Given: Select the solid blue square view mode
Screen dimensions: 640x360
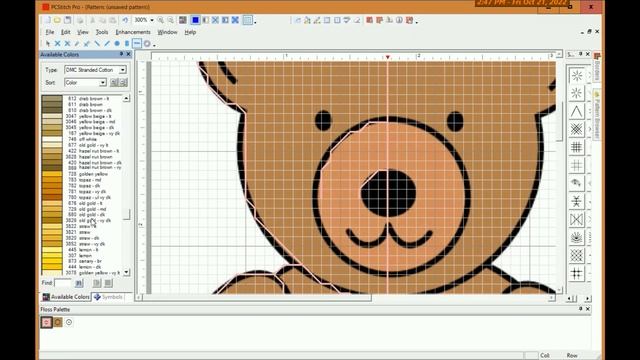Looking at the screenshot, I should (196, 20).
